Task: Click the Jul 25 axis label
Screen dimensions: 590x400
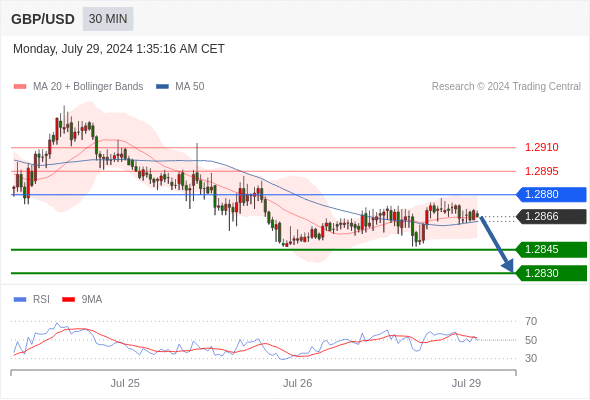Action: (125, 383)
